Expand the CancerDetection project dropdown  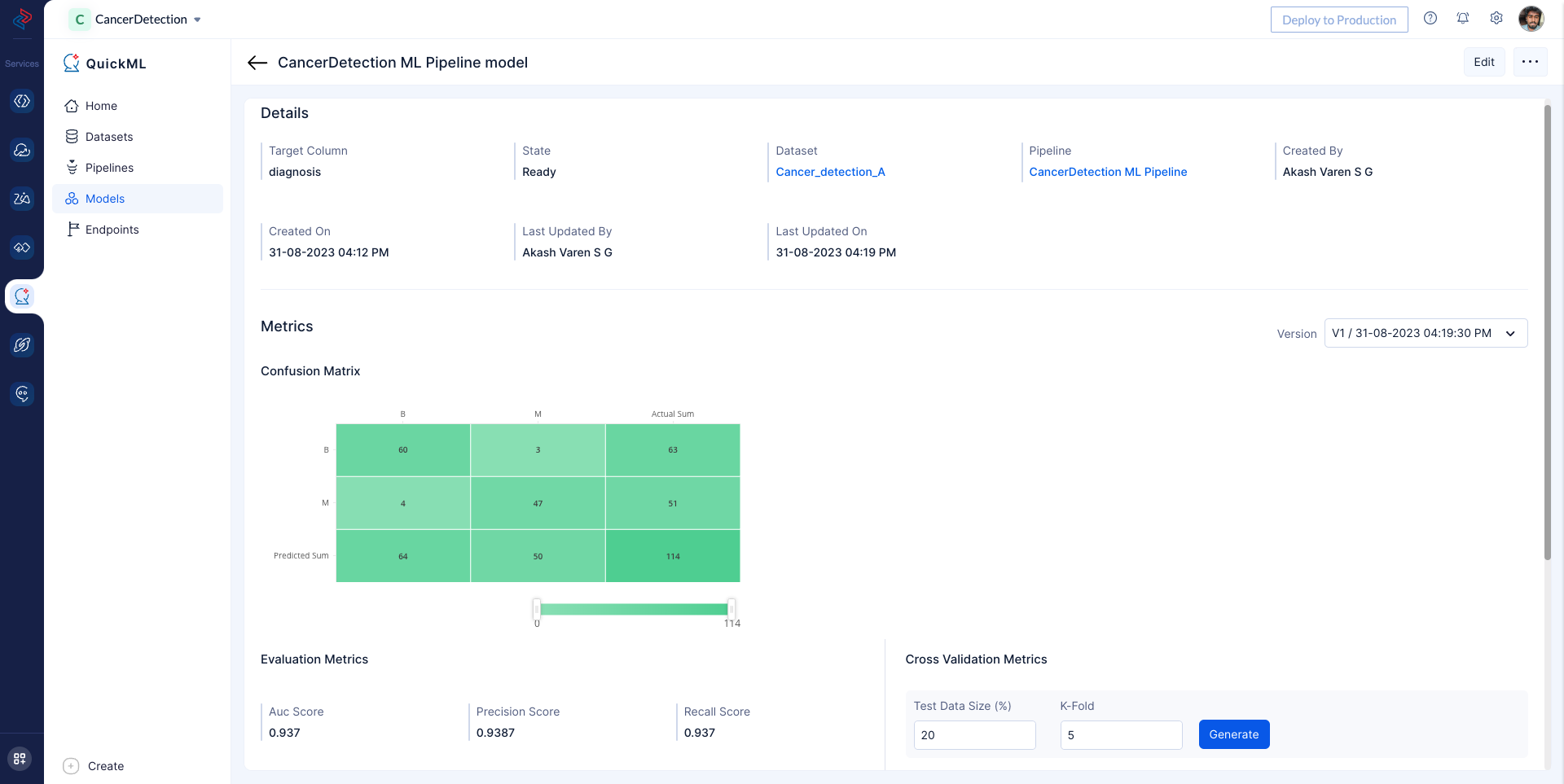point(197,20)
